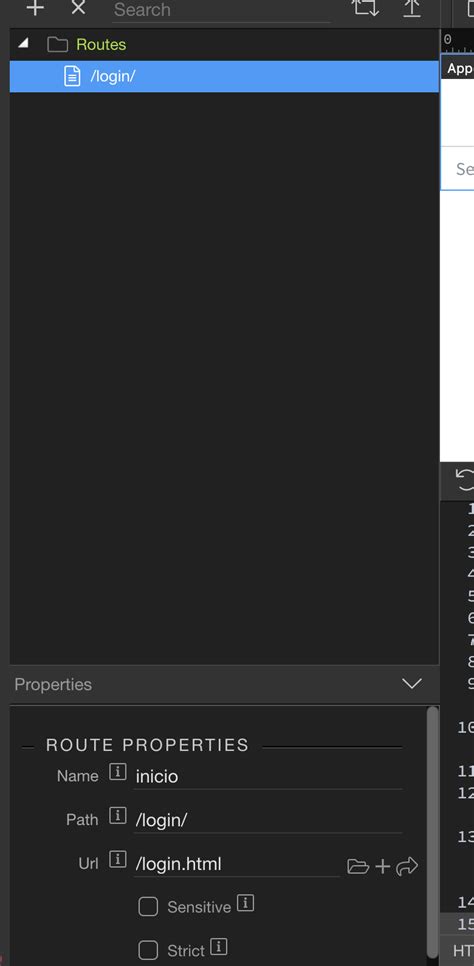Select the /login/ route item
The width and height of the screenshot is (474, 966).
(x=224, y=76)
